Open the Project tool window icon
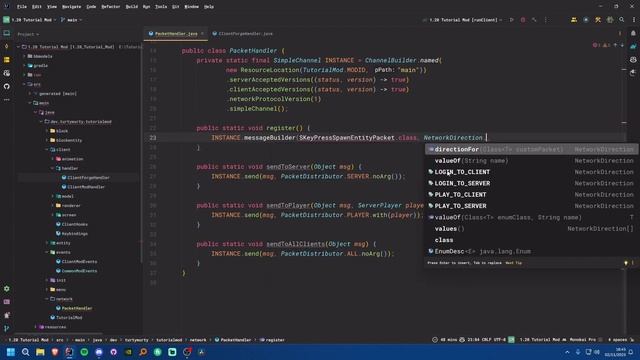The height and width of the screenshot is (360, 640). tap(7, 33)
